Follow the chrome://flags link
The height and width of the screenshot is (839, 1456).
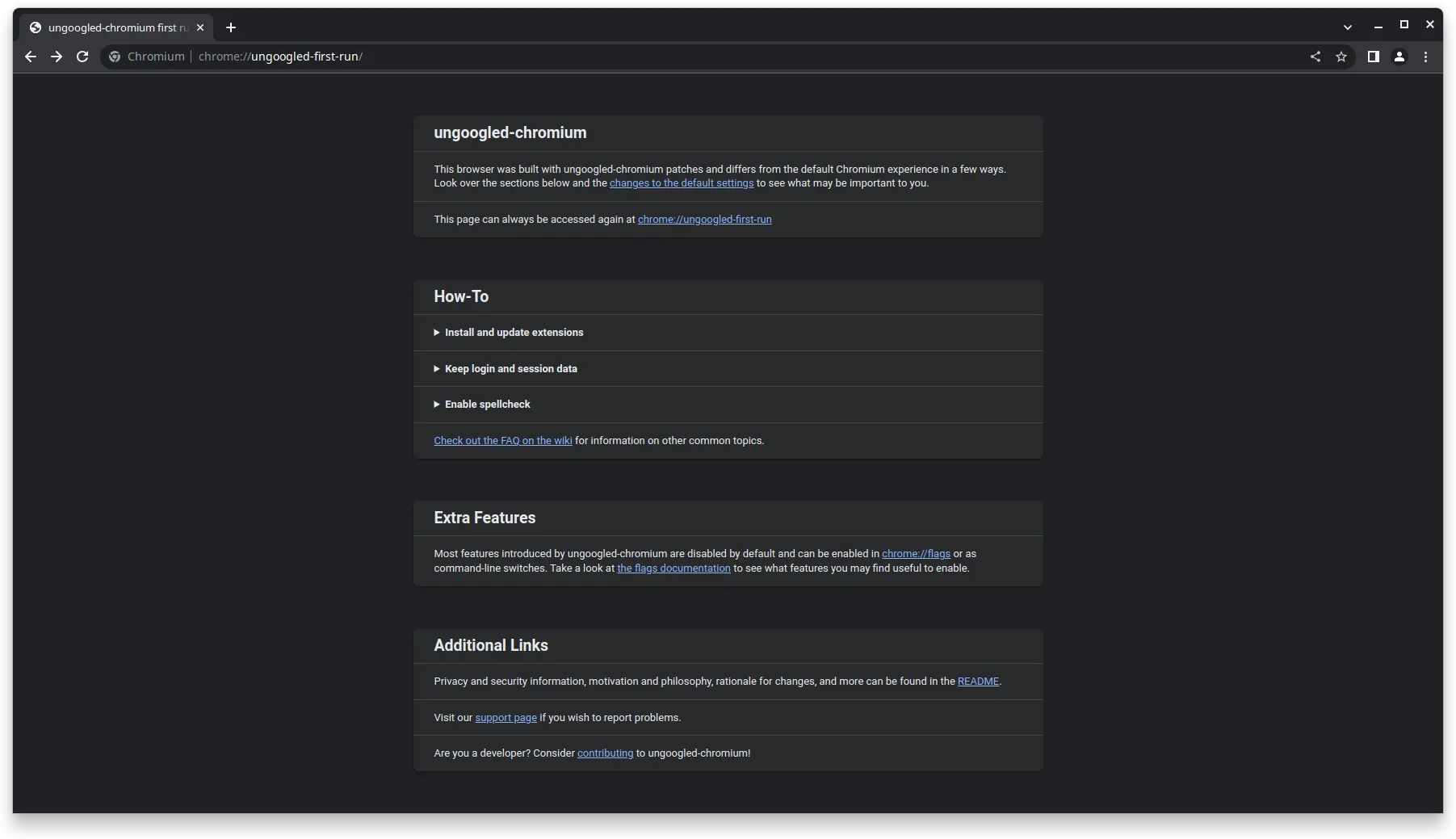coord(916,554)
